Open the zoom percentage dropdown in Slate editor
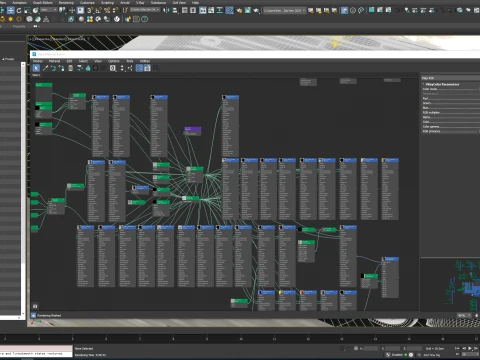This screenshot has height=360, width=480. [463, 315]
